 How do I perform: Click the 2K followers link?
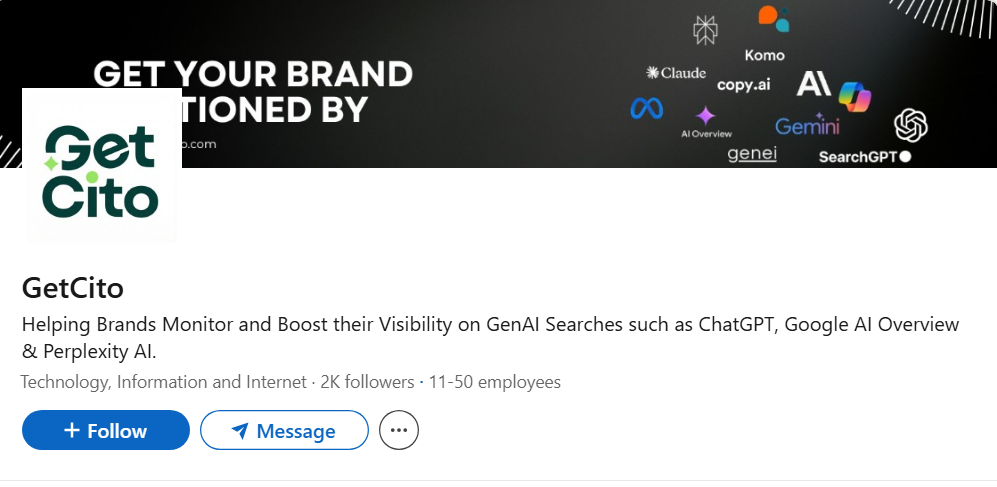tap(367, 382)
